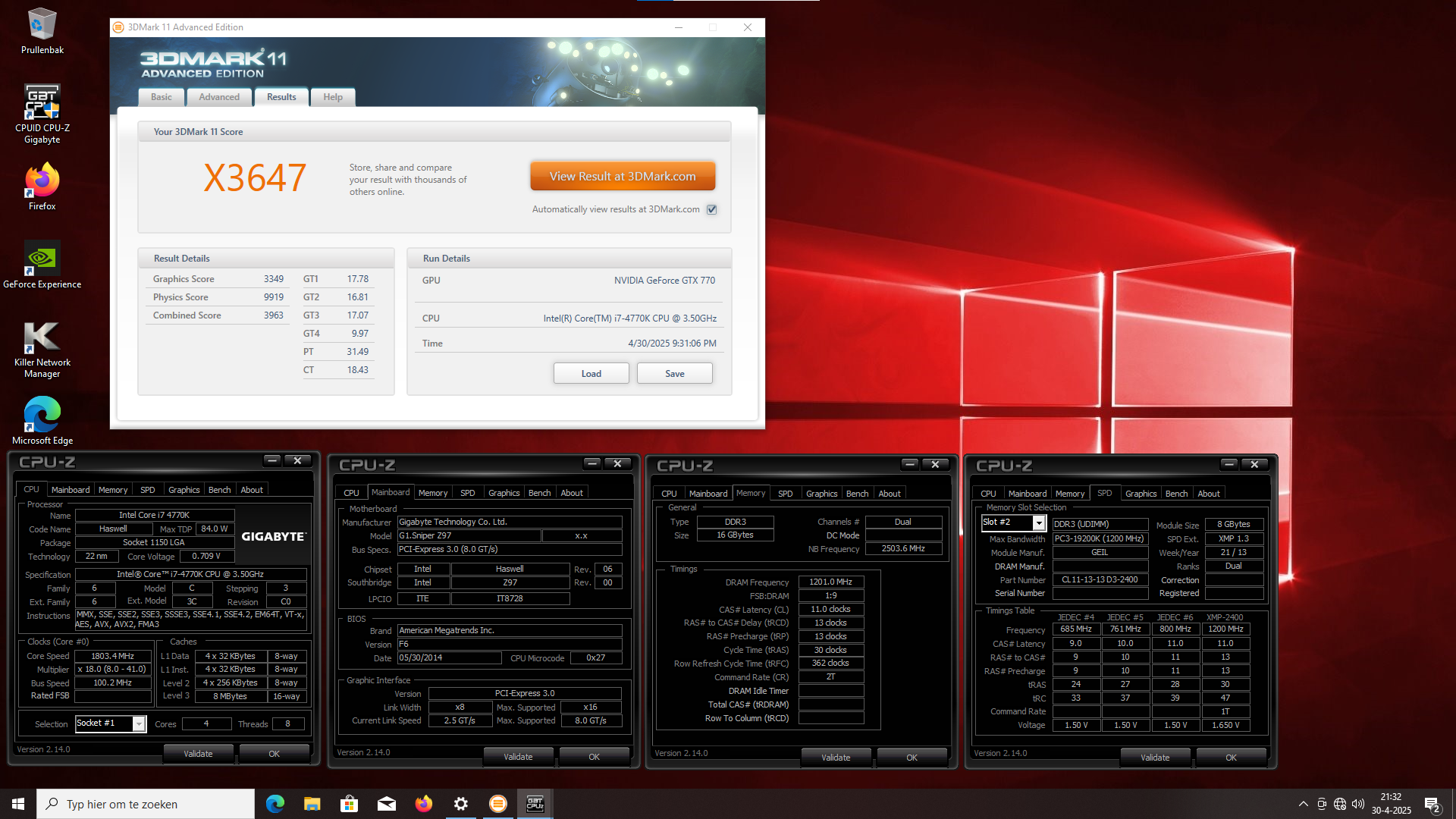1456x819 pixels.
Task: Click Save button in Run Details
Action: pos(675,373)
